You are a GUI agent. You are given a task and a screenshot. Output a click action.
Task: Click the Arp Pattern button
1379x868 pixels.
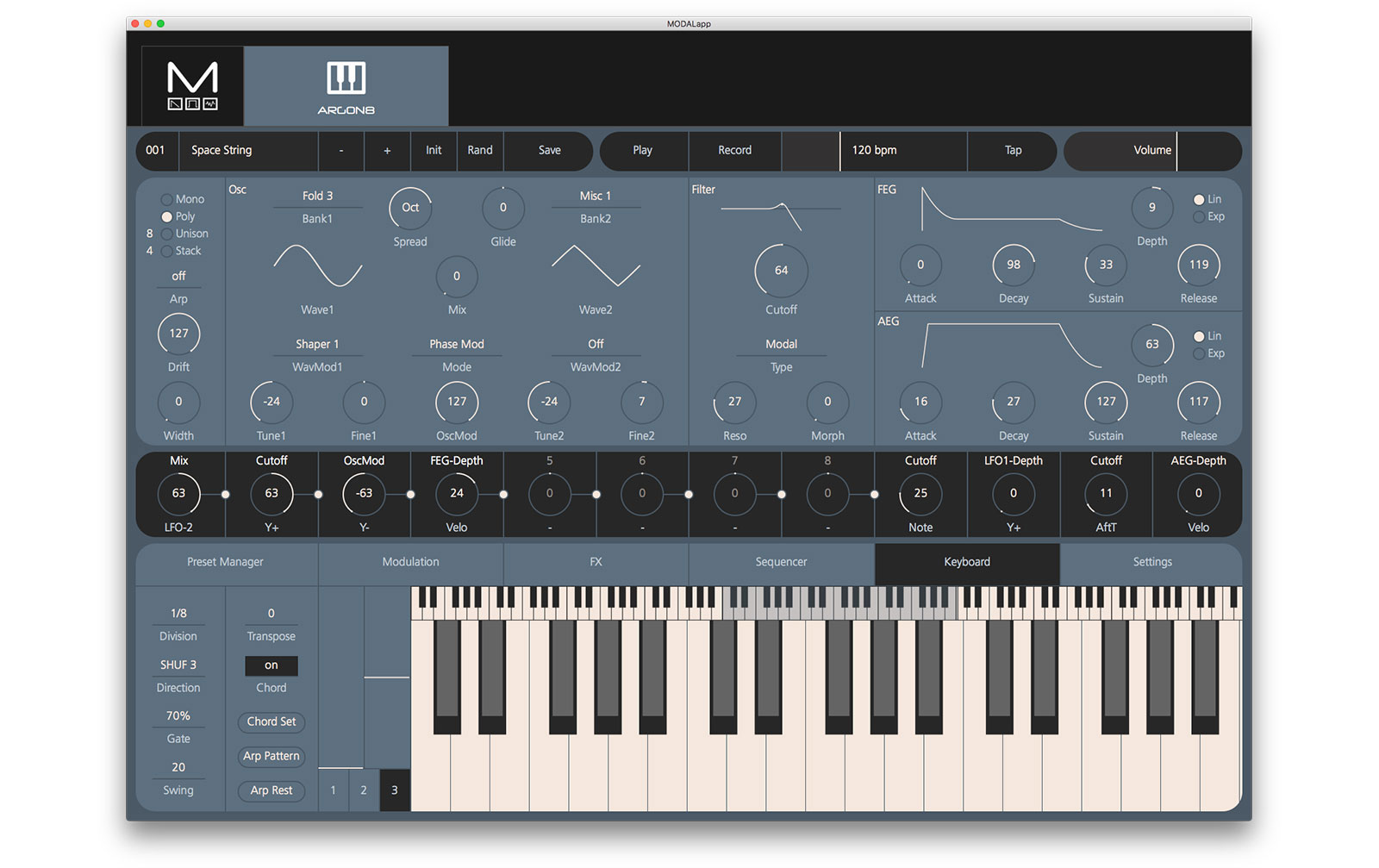tap(271, 756)
